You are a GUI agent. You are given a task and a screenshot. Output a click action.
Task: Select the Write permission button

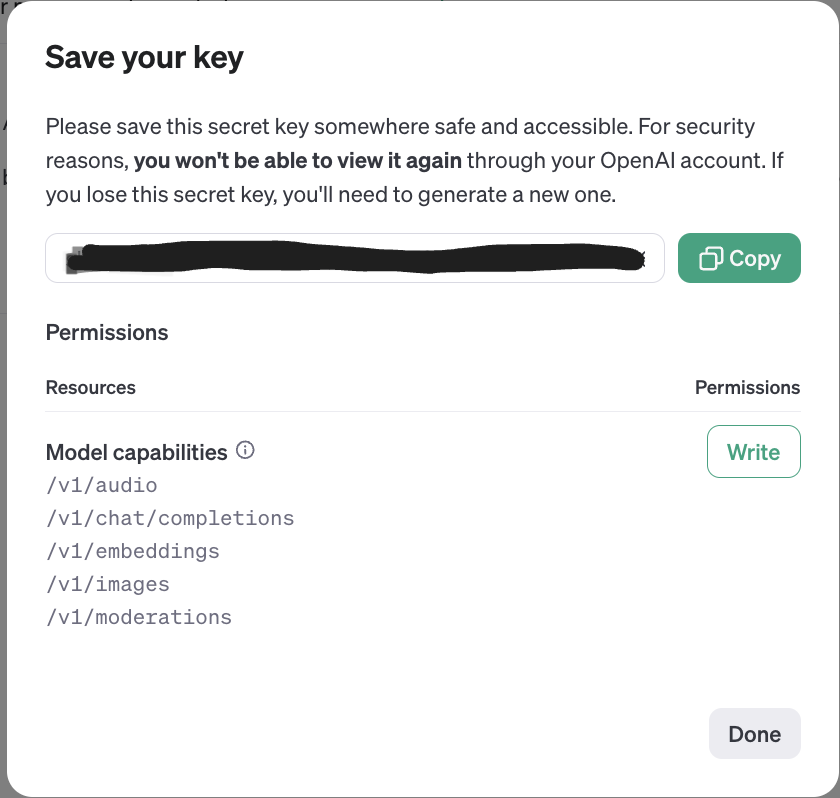pos(753,452)
